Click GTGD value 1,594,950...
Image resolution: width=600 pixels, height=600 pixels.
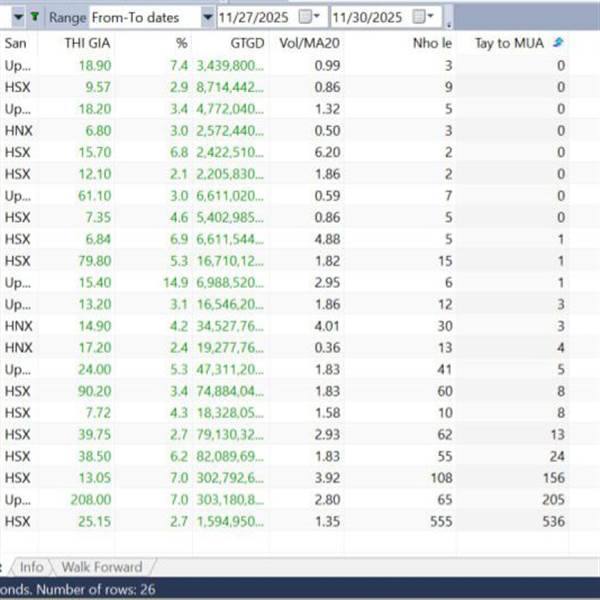pos(230,521)
